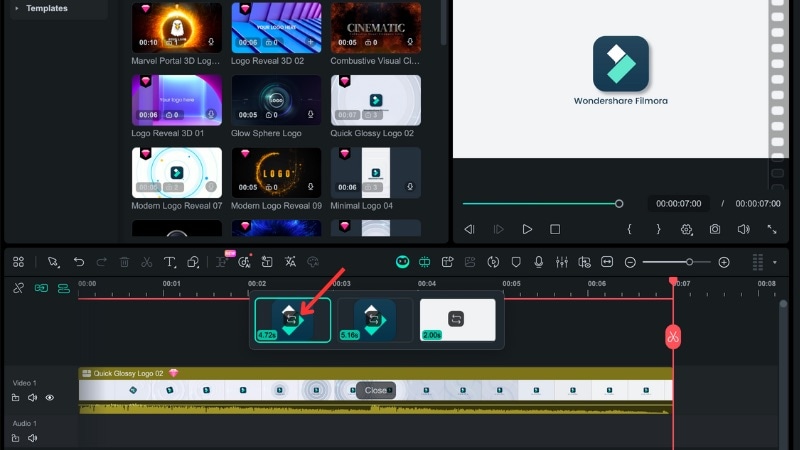Screen dimensions: 800x450
Task: Lock the Audio 1 track
Action: click(x=16, y=438)
